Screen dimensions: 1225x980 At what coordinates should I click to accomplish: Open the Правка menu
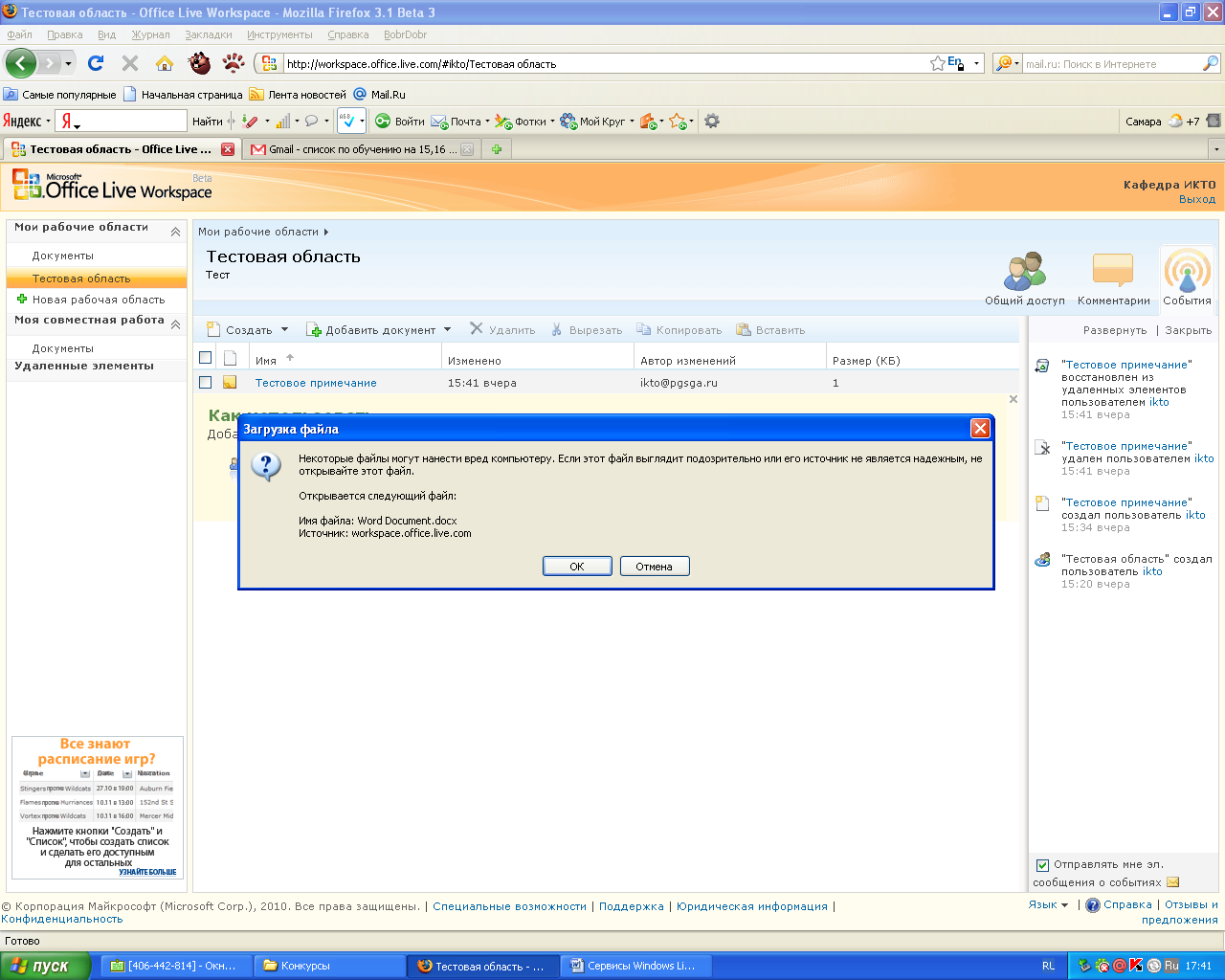(64, 34)
